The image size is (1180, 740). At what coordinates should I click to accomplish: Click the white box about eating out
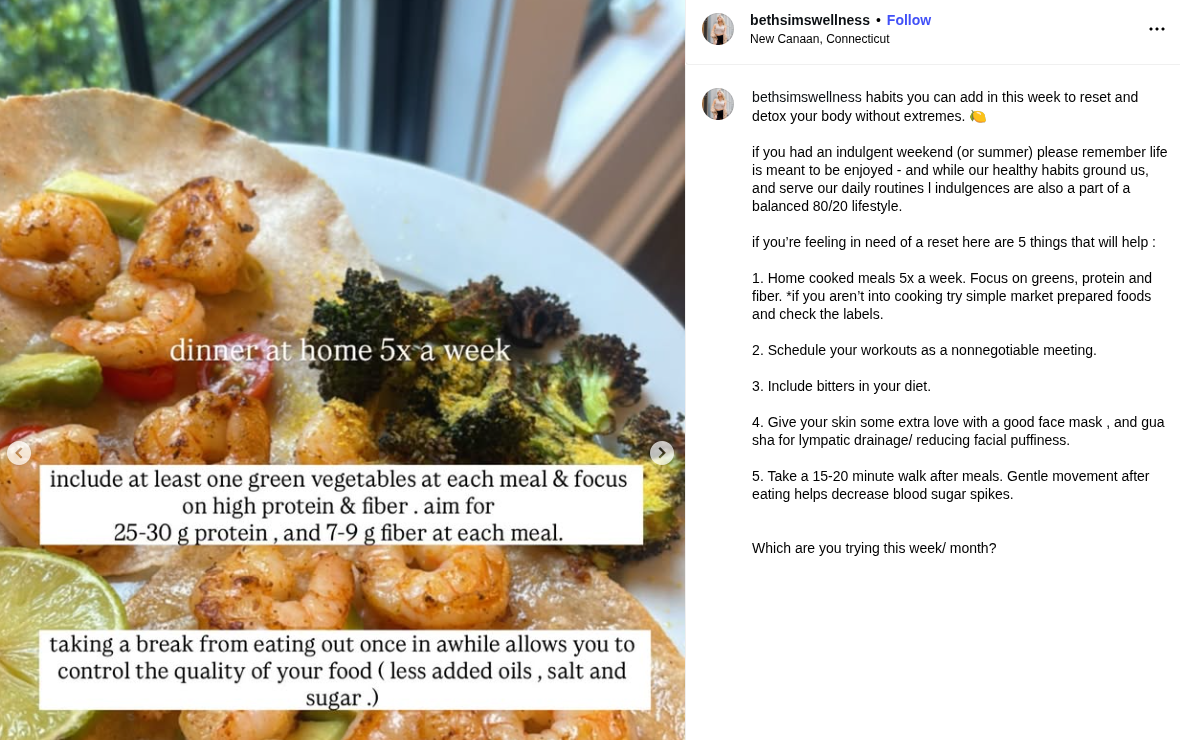pyautogui.click(x=345, y=670)
